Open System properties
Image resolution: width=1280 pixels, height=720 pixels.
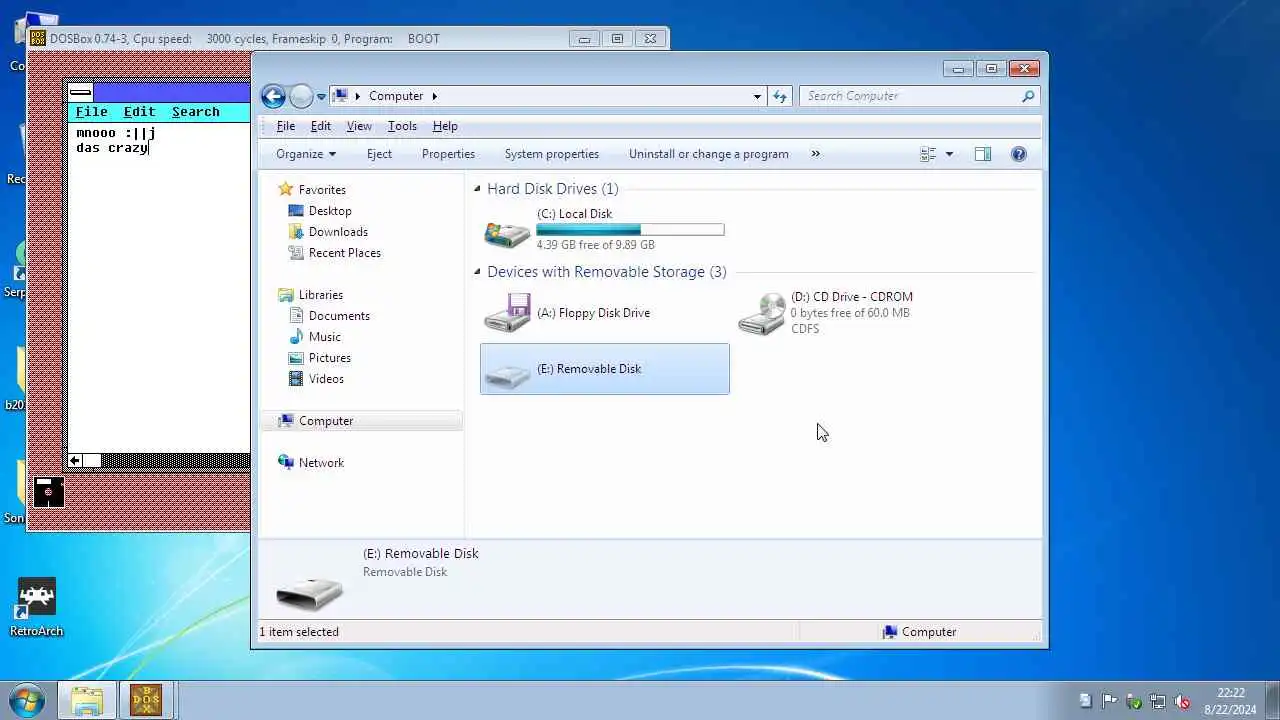(x=552, y=154)
